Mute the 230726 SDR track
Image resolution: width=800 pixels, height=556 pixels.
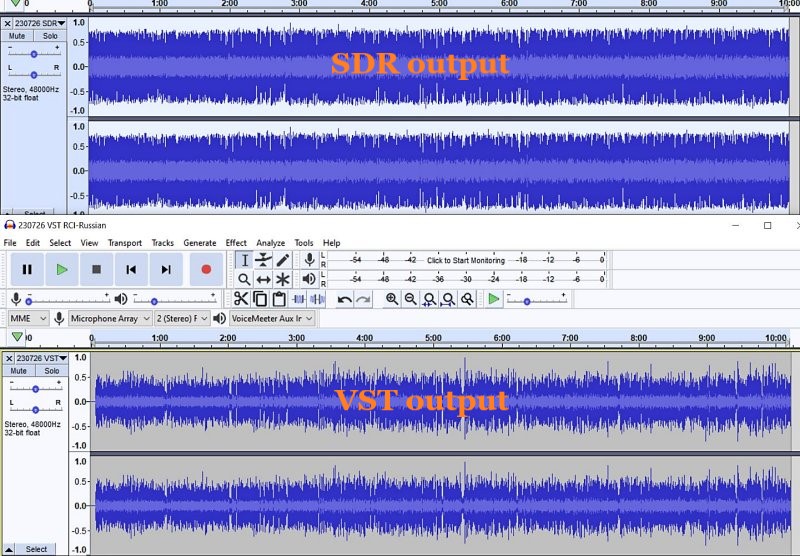pos(17,36)
